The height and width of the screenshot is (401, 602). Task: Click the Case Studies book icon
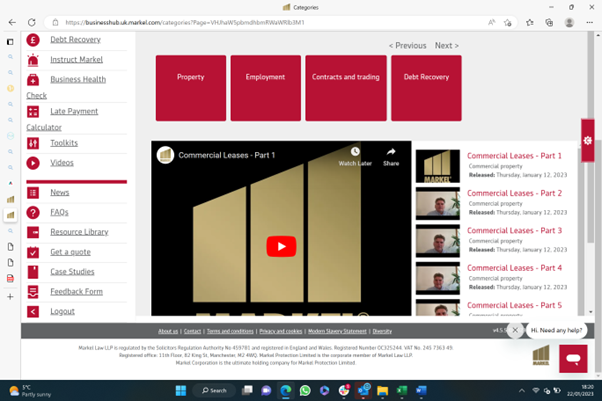point(33,272)
